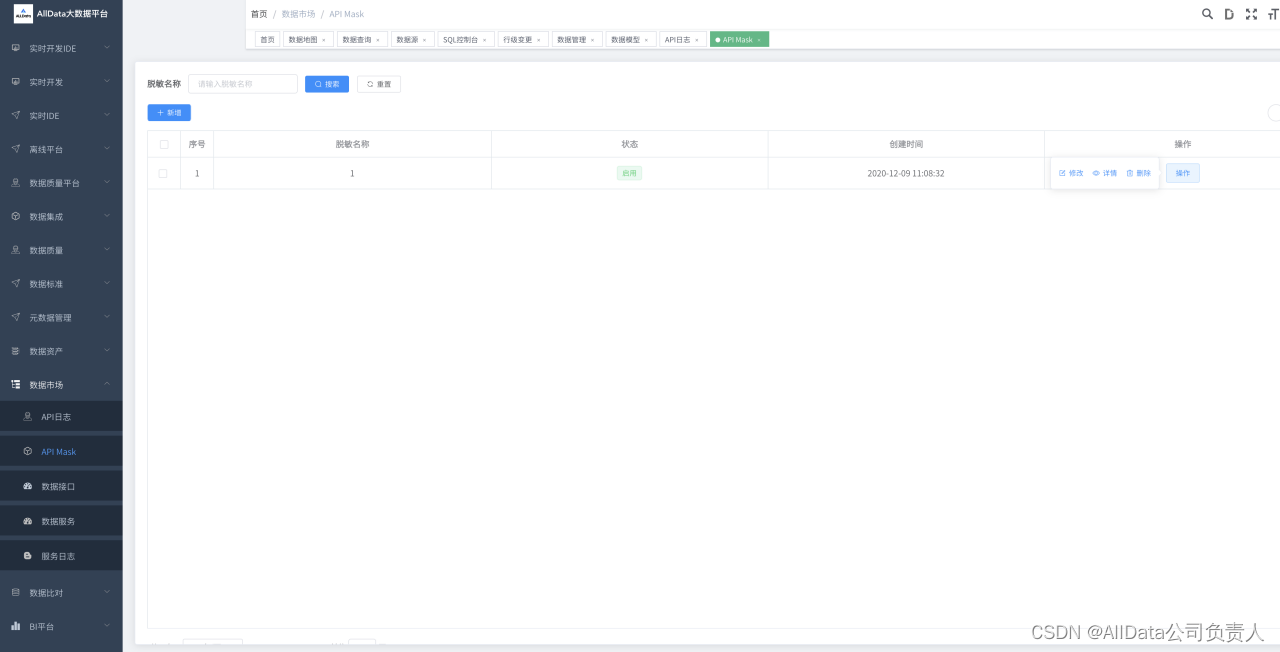Tick the select-all checkbox in table header
The width and height of the screenshot is (1280, 652).
164,144
